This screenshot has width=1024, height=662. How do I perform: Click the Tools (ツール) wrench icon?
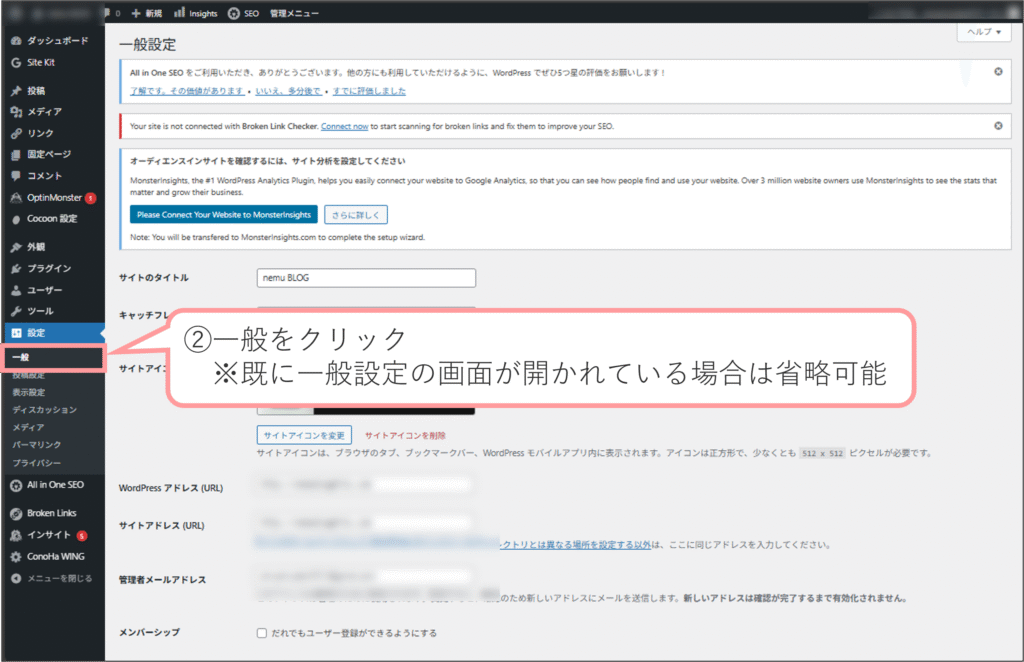(x=16, y=311)
